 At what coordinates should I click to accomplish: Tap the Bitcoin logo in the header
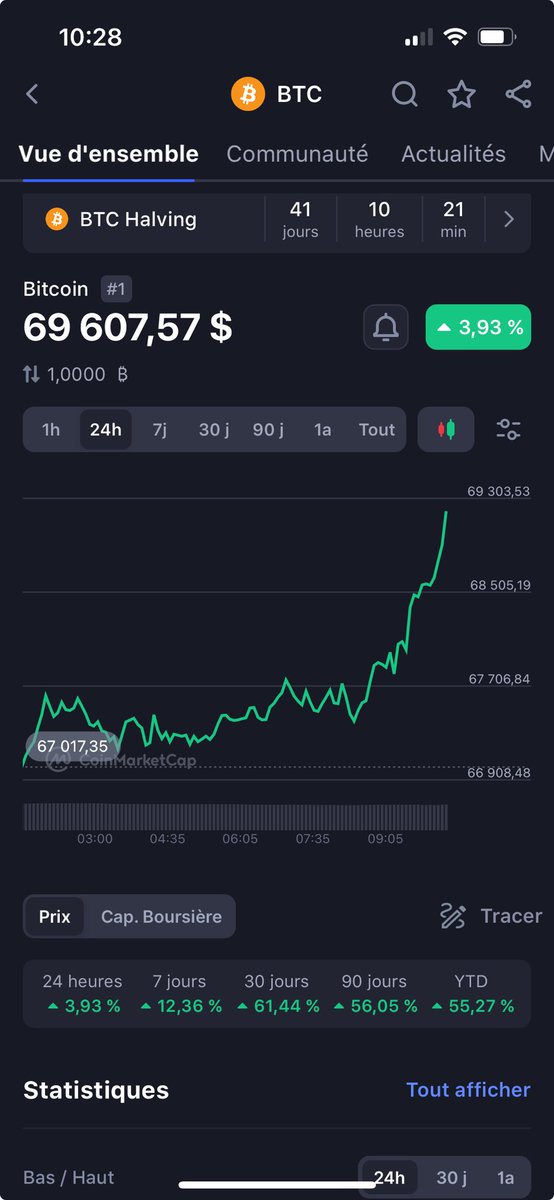tap(247, 94)
